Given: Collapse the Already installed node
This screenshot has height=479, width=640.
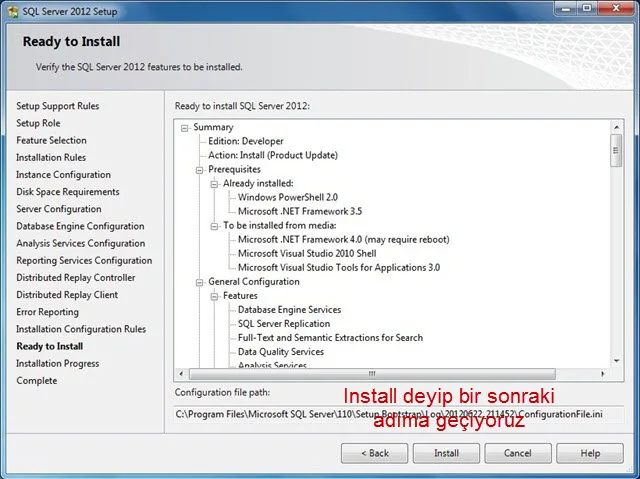Looking at the screenshot, I should pos(214,184).
